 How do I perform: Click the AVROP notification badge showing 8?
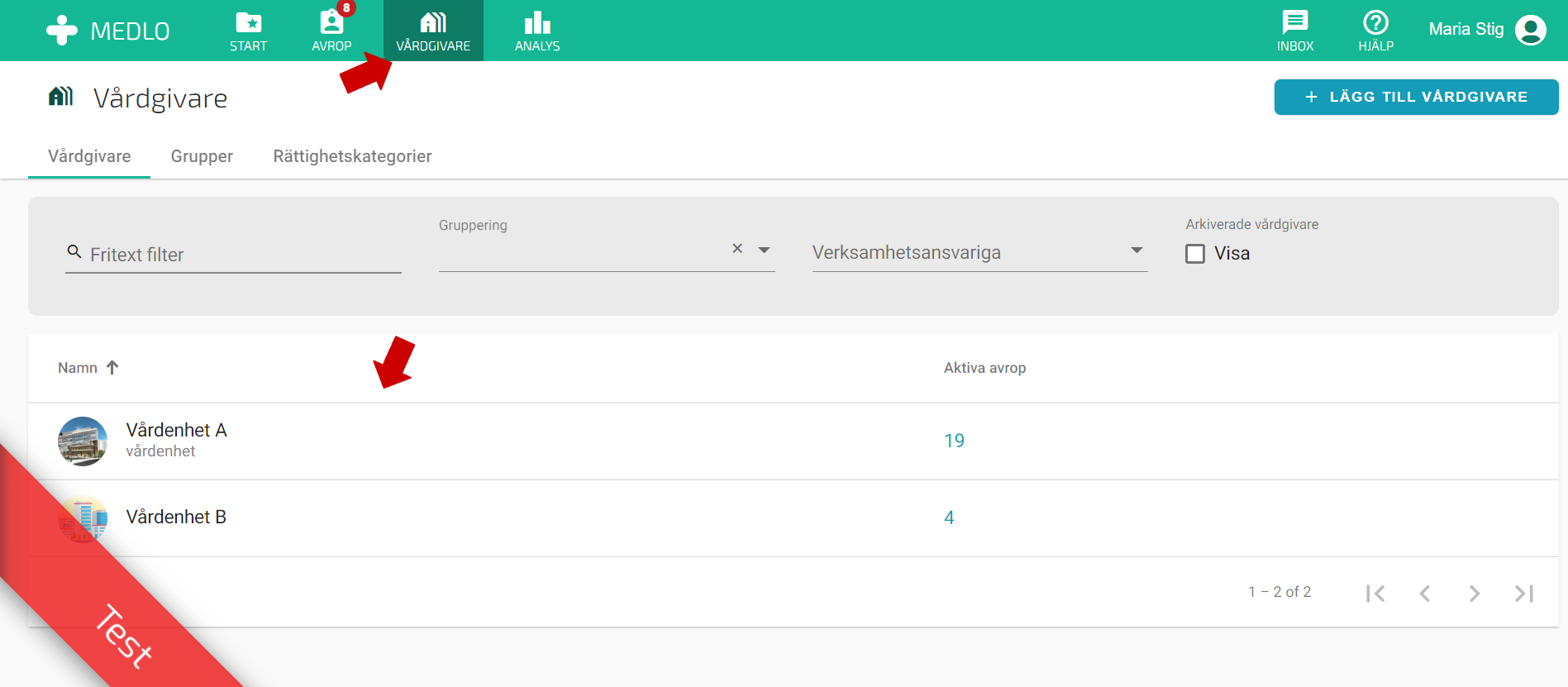346,8
